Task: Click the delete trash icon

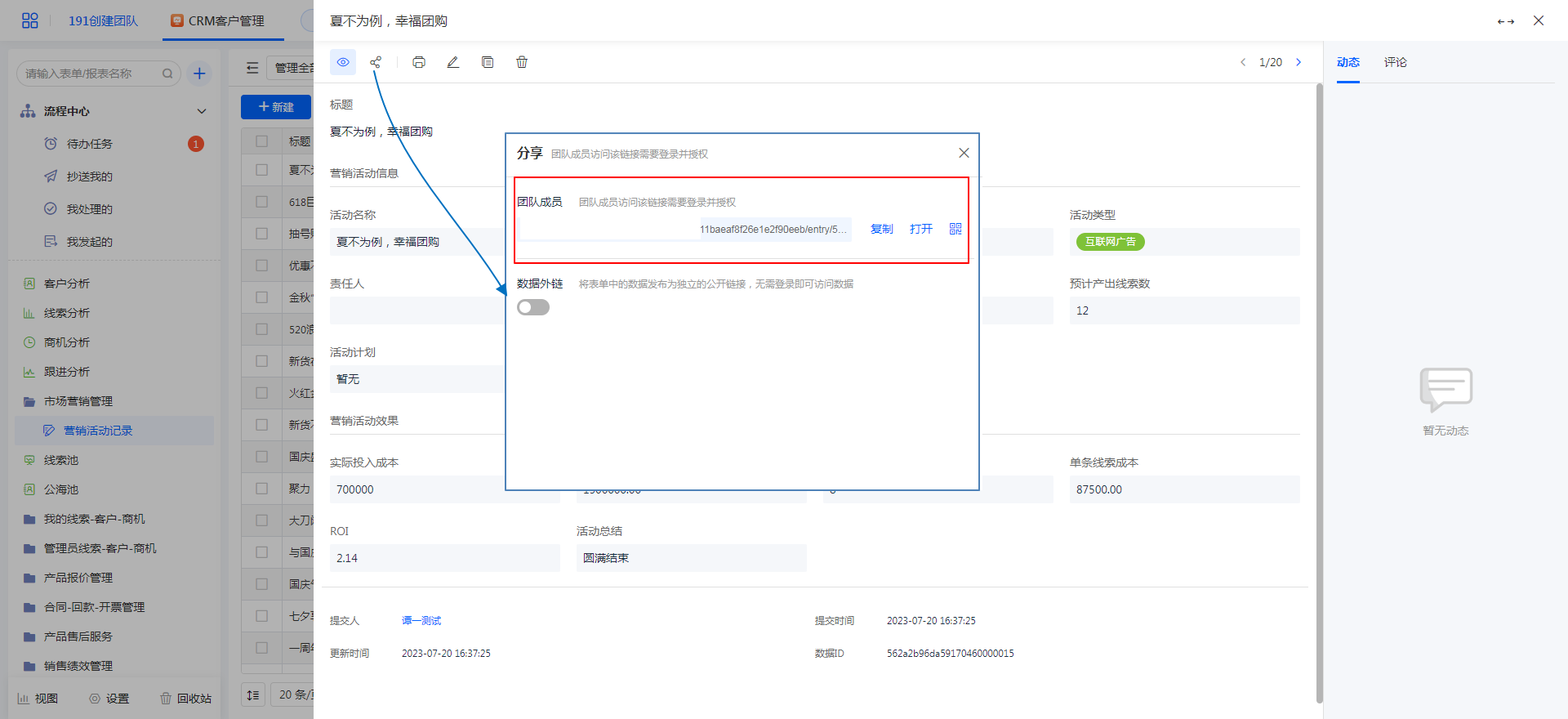Action: 522,62
